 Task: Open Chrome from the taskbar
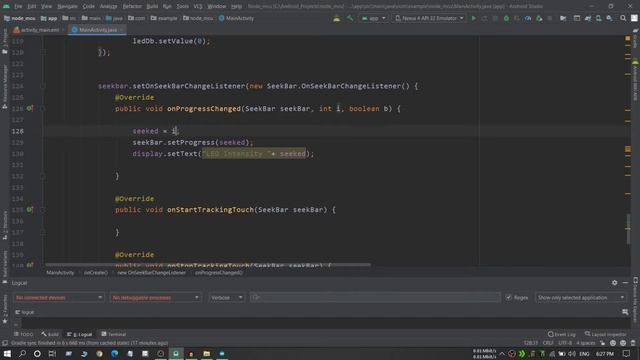(x=99, y=353)
